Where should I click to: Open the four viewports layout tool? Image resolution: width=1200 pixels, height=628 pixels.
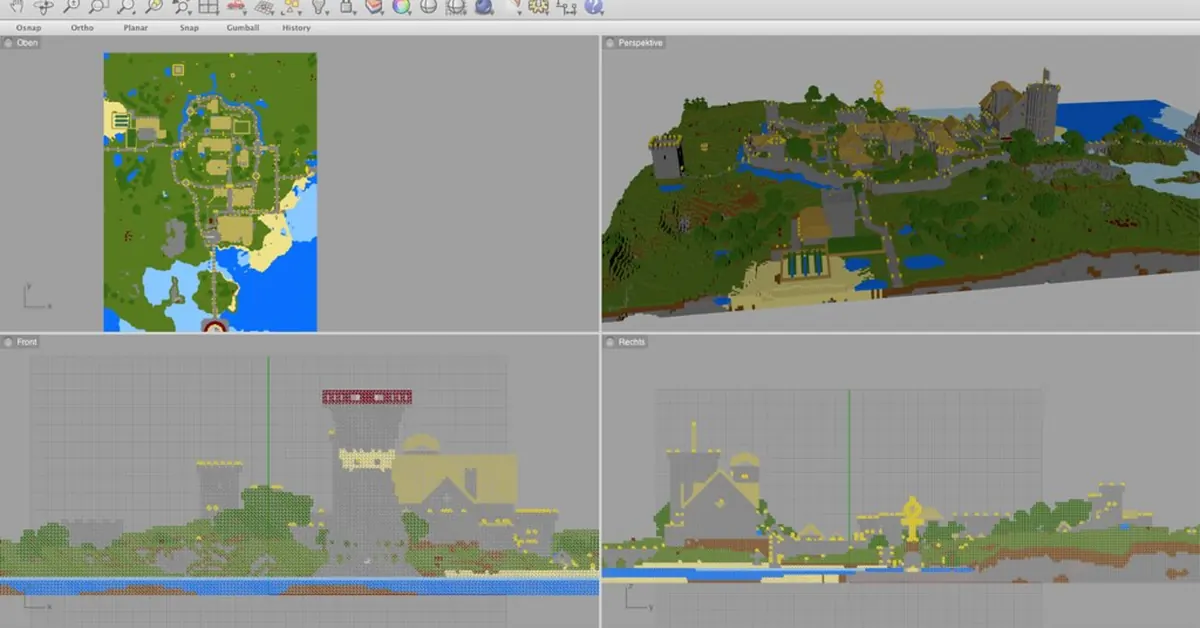(209, 7)
